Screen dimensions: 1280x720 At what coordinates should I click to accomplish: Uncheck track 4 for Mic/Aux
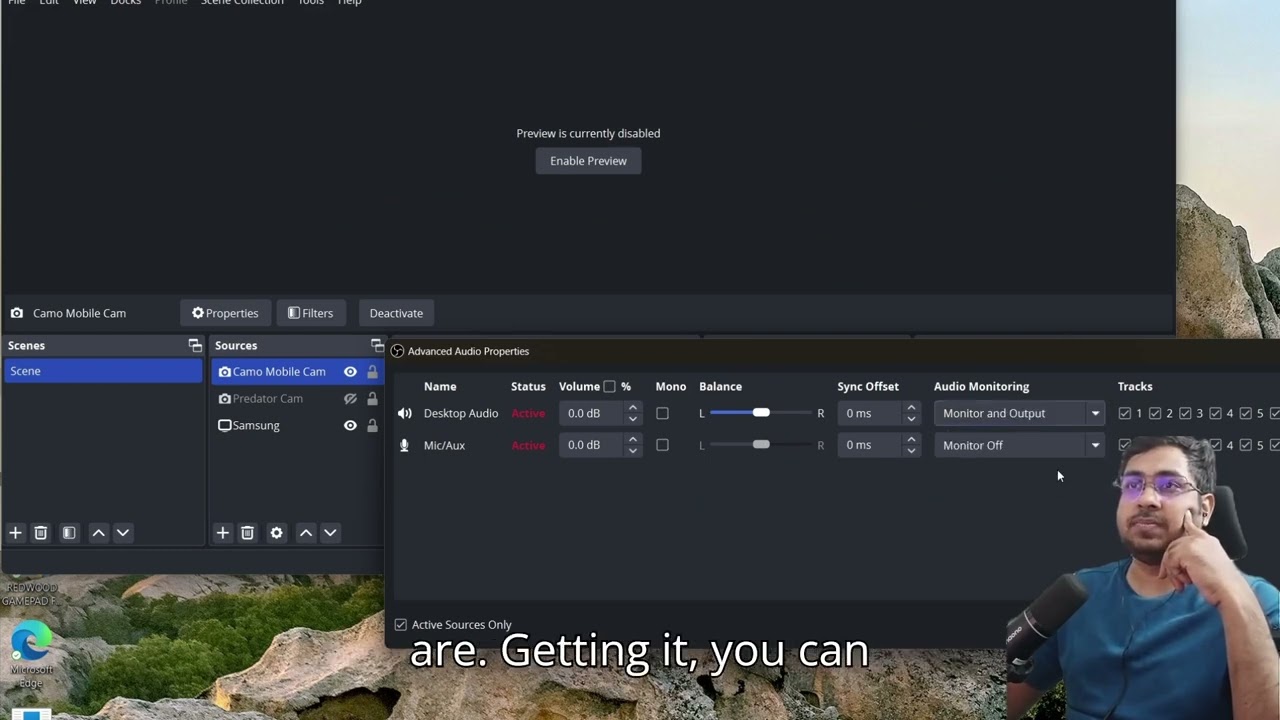(x=1216, y=445)
